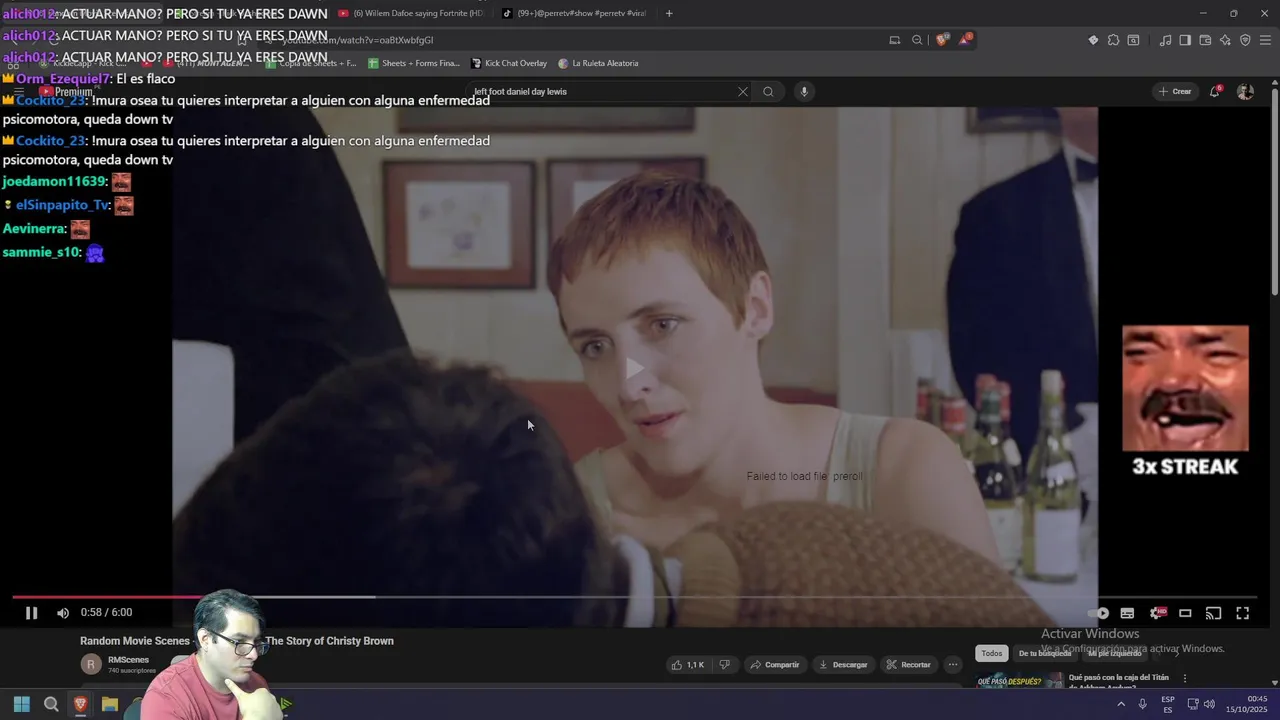Viewport: 1280px width, 720px height.
Task: Open the more actions ellipsis menu
Action: coord(953,665)
